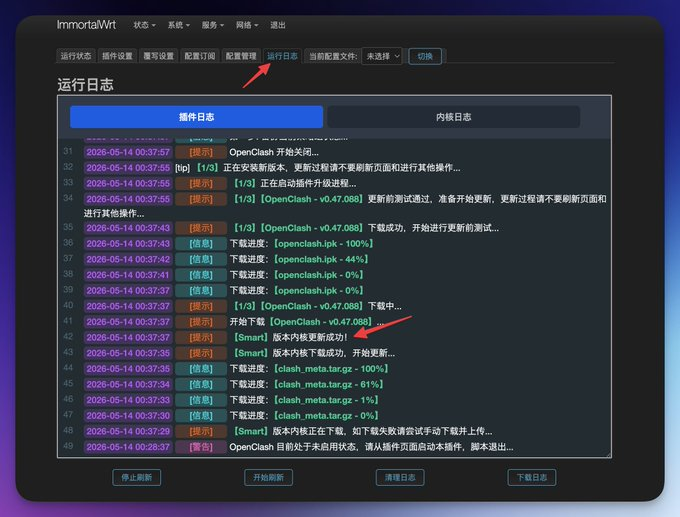Click log line 'OpenClash 目前处于未启用状态'
This screenshot has width=680, height=517.
click(371, 447)
